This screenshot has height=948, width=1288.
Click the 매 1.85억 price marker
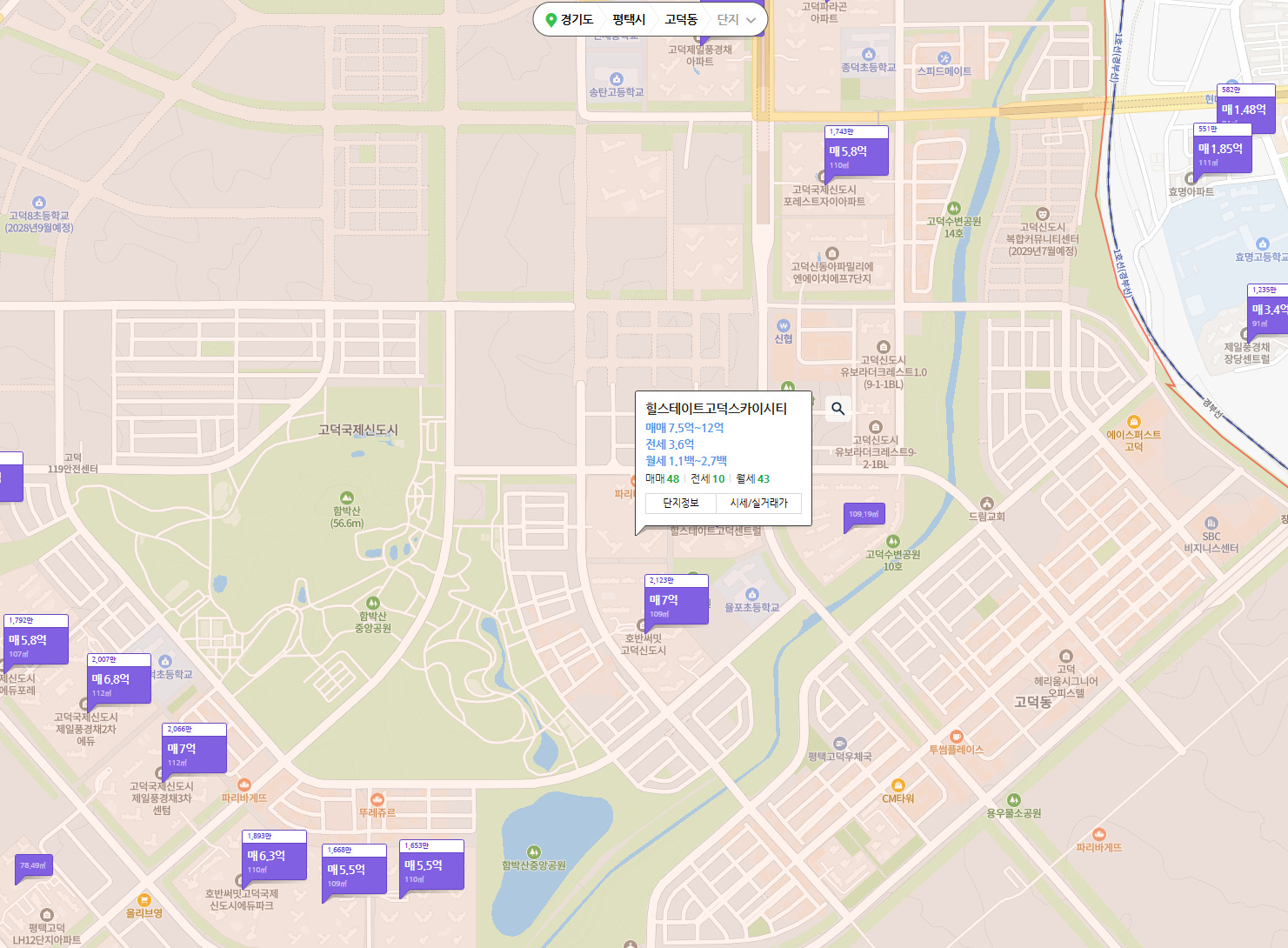pyautogui.click(x=1223, y=149)
